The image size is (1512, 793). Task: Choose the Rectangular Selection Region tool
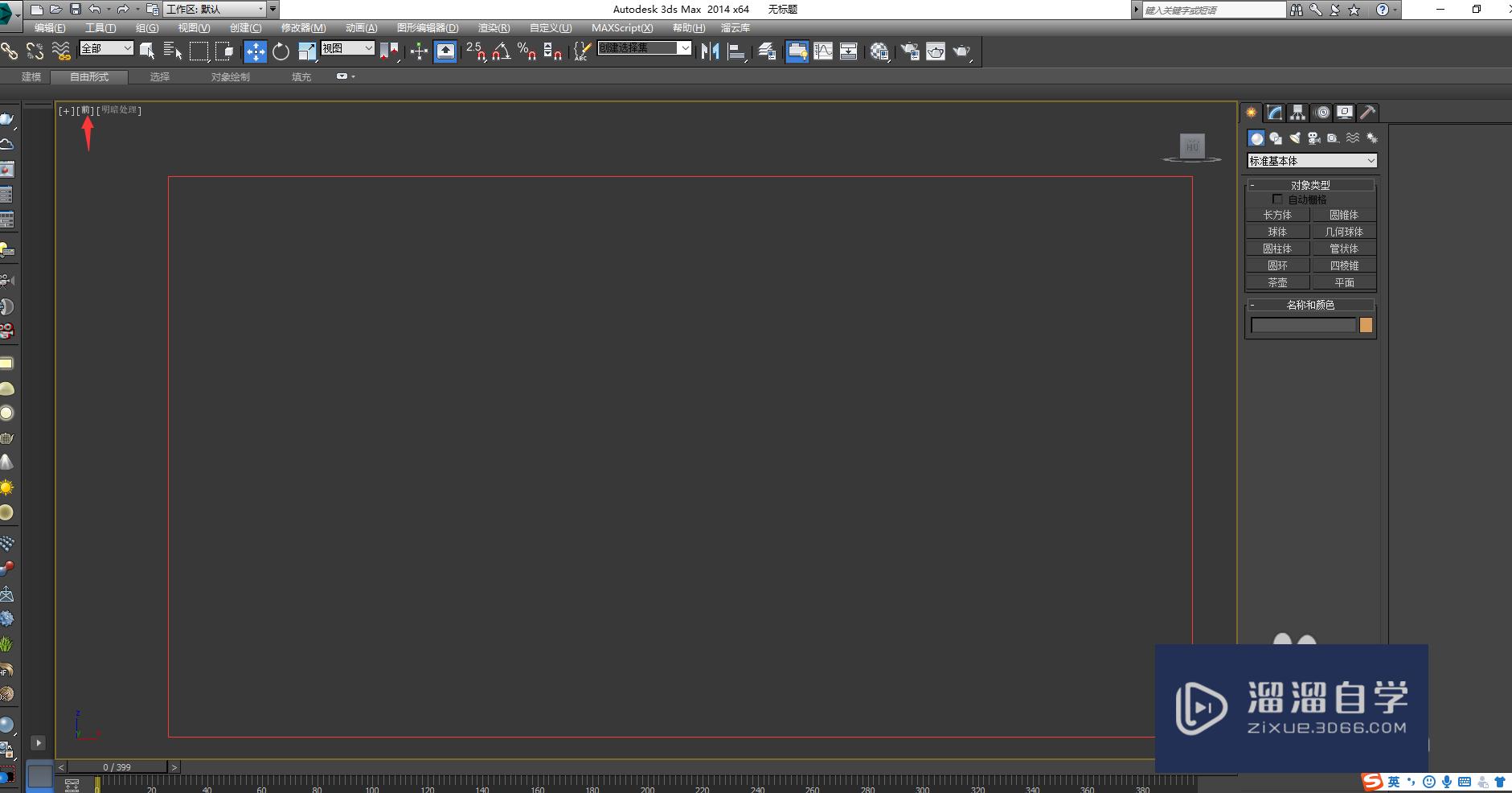[199, 51]
